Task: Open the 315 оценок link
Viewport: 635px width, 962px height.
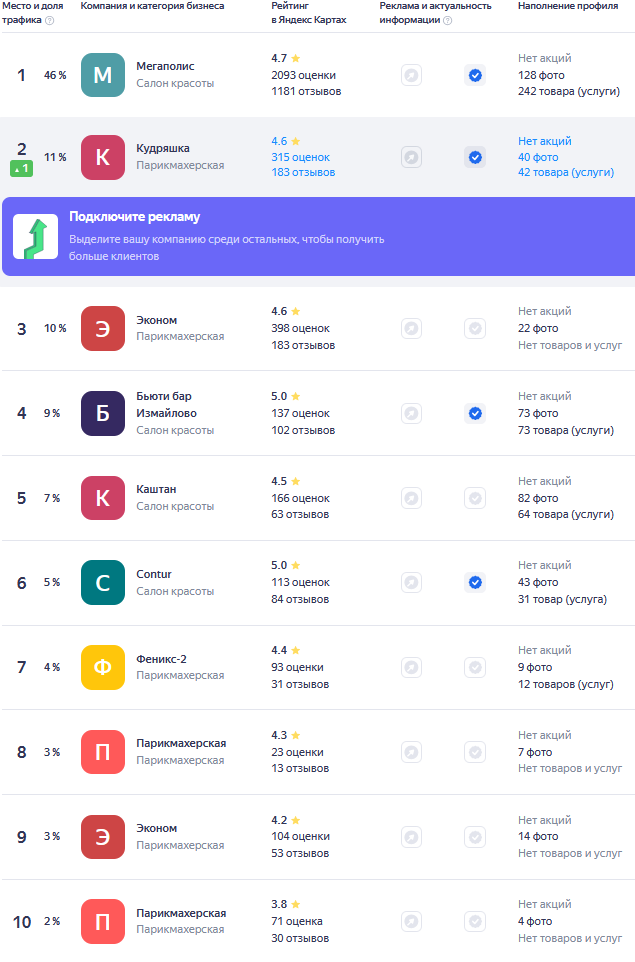Action: pyautogui.click(x=301, y=157)
